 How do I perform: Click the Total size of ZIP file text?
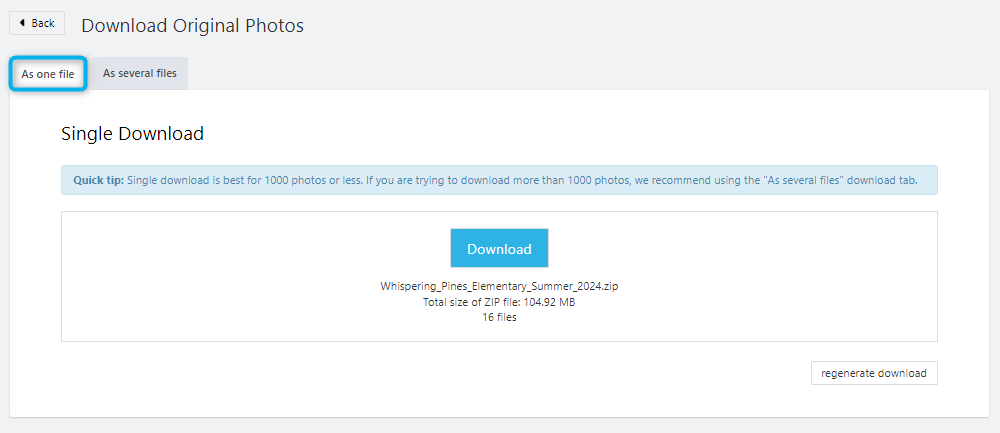pyautogui.click(x=499, y=302)
